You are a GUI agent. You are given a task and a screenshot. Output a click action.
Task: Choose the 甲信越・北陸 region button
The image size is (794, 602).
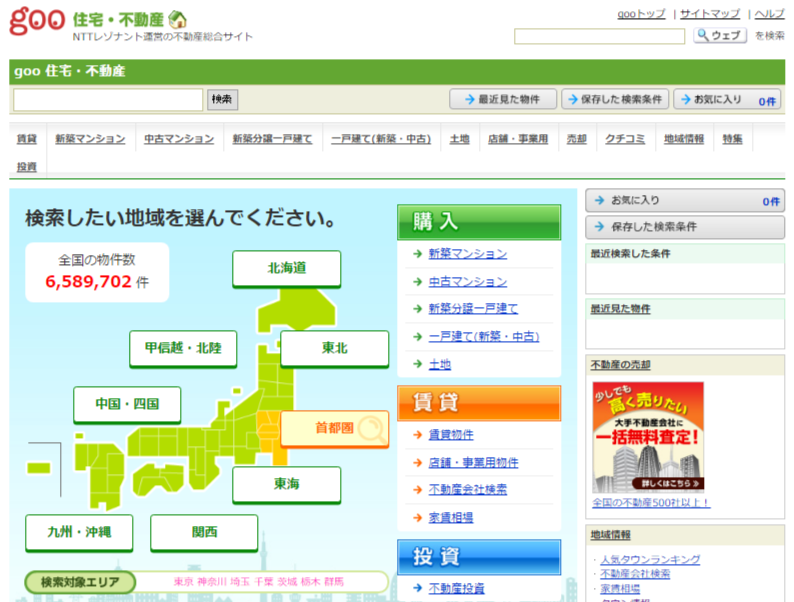(183, 348)
